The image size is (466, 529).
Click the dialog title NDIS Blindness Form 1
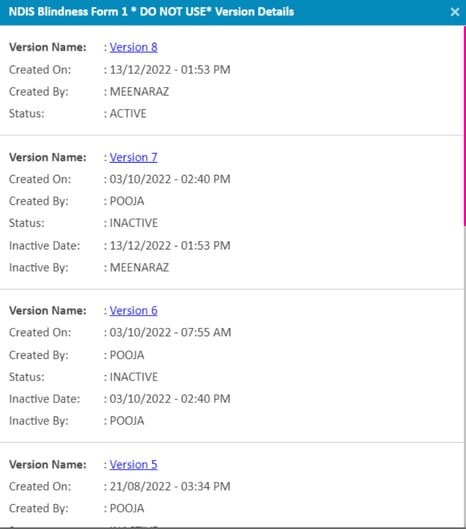pyautogui.click(x=68, y=12)
